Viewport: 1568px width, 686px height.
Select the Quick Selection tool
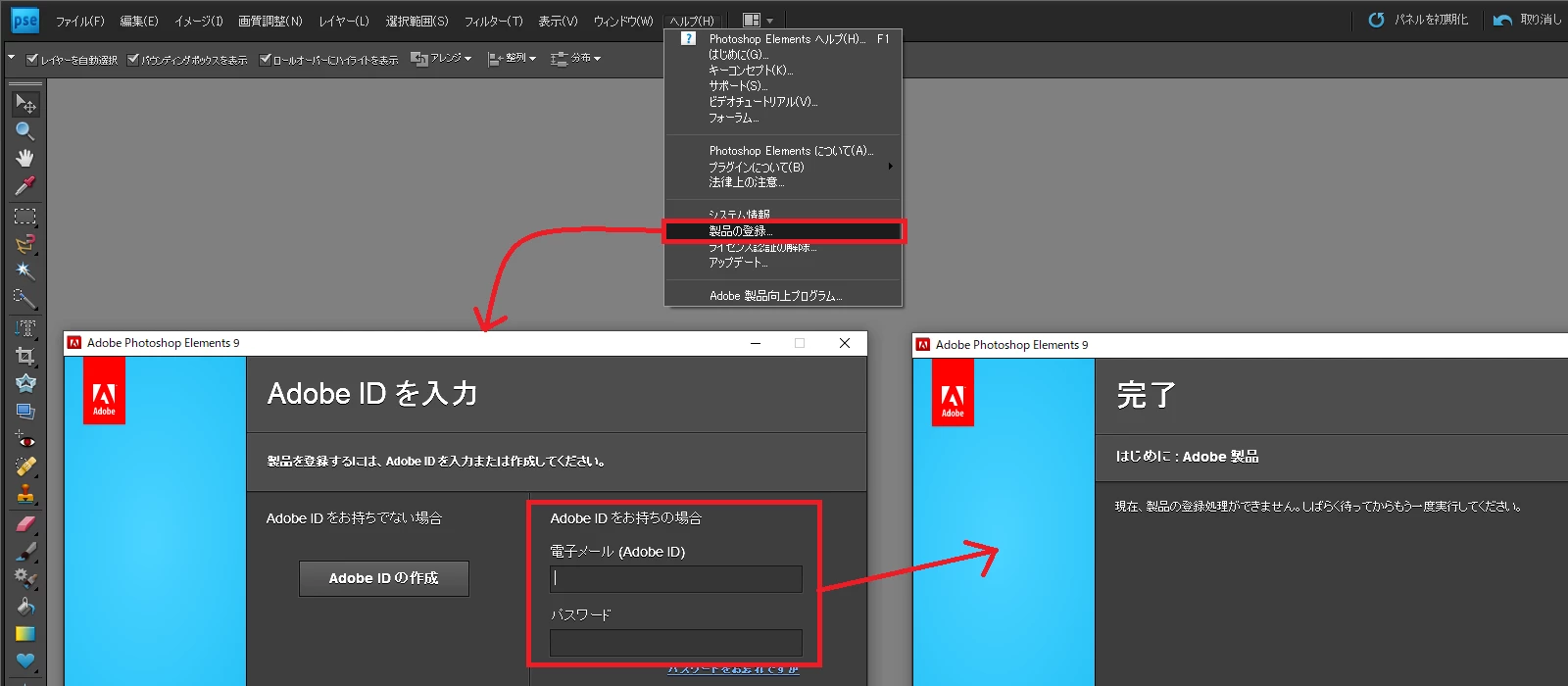(25, 298)
